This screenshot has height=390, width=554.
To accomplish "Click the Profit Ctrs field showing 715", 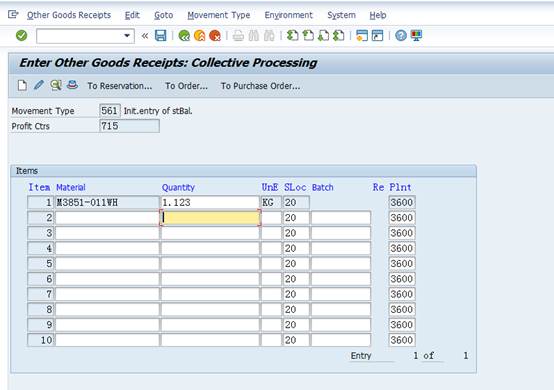I will point(129,126).
